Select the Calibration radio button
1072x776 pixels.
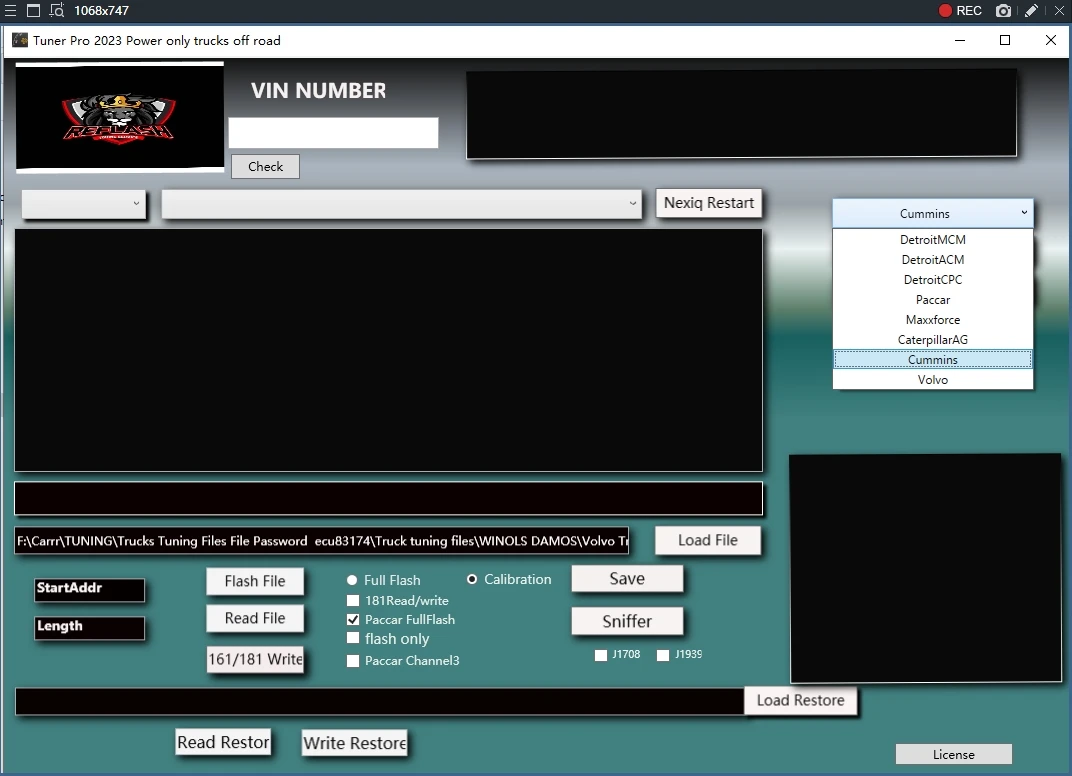(472, 579)
